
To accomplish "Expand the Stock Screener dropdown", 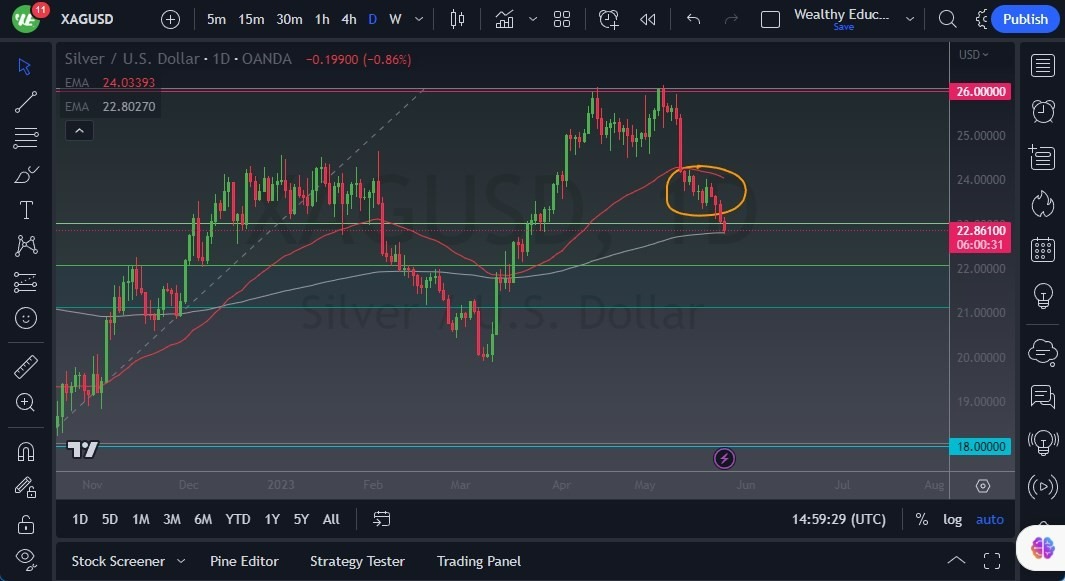I will coord(181,561).
